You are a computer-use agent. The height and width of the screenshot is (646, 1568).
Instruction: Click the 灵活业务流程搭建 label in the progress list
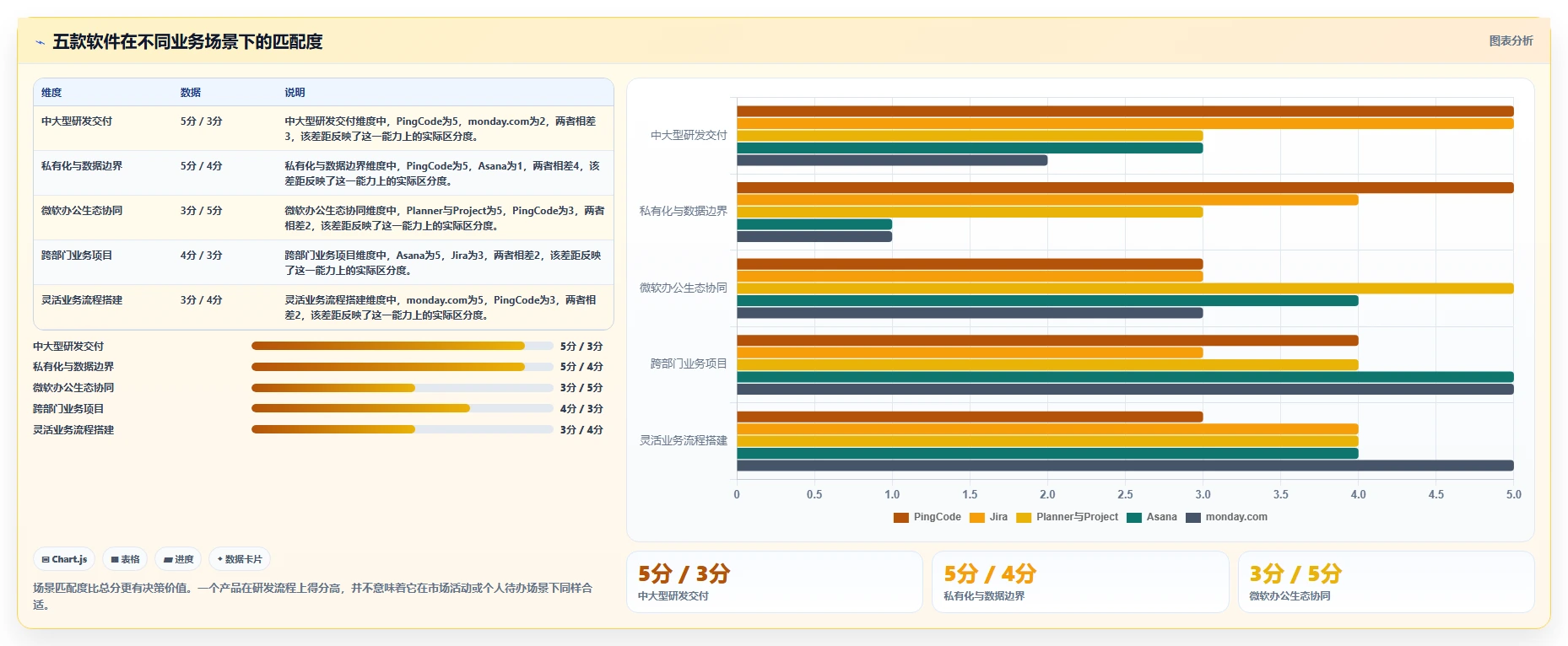pyautogui.click(x=73, y=430)
